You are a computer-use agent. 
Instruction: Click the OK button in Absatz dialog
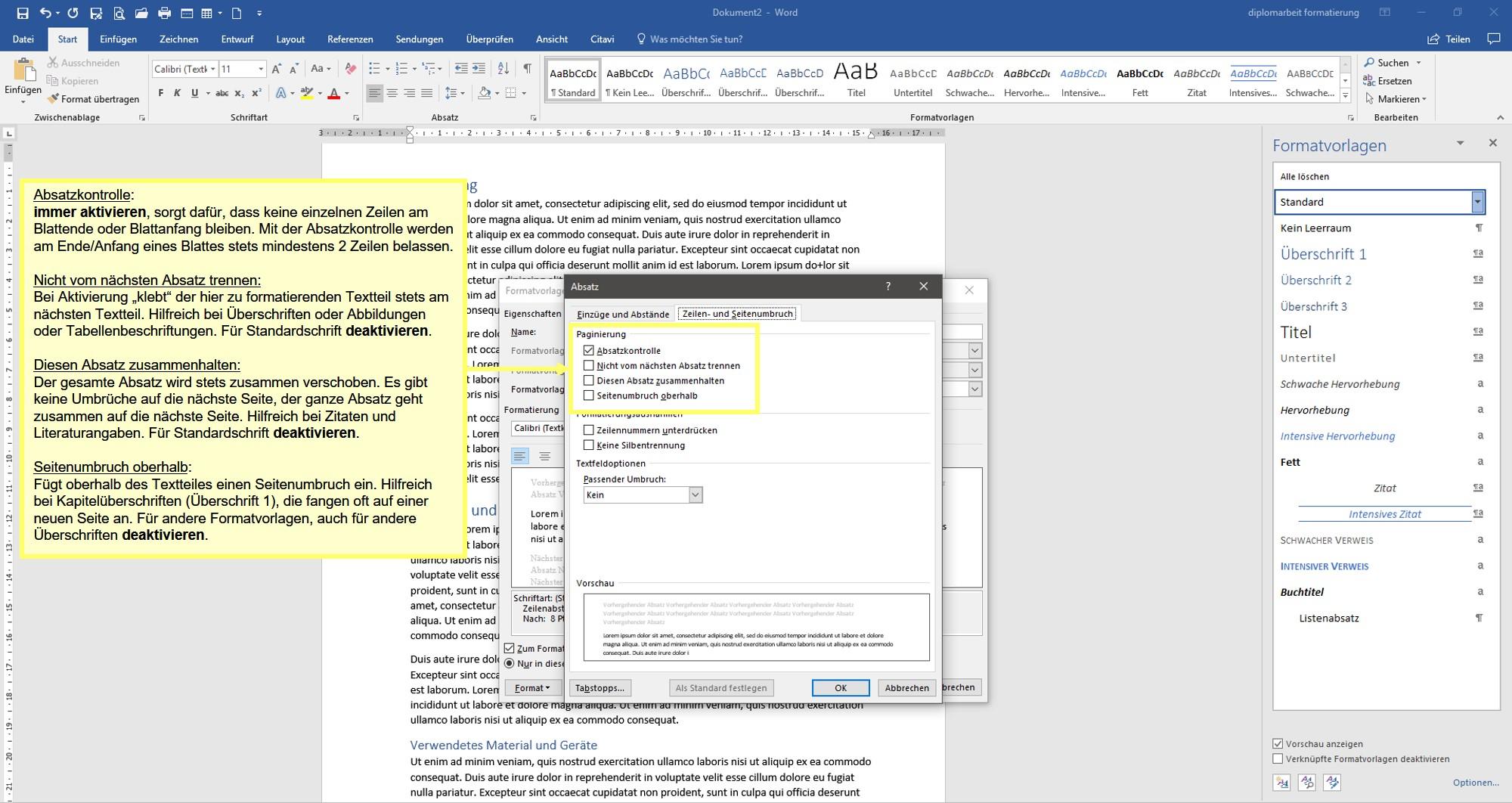tap(840, 688)
